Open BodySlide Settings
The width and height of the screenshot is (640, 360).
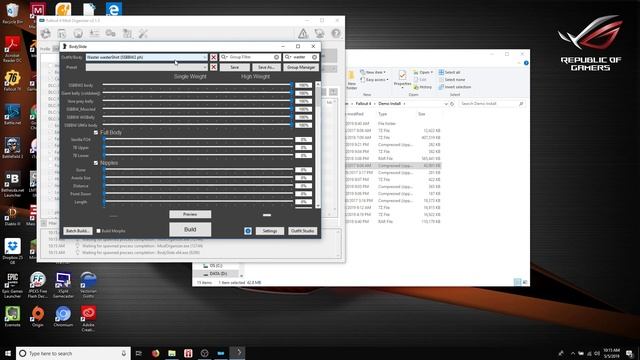(269, 231)
